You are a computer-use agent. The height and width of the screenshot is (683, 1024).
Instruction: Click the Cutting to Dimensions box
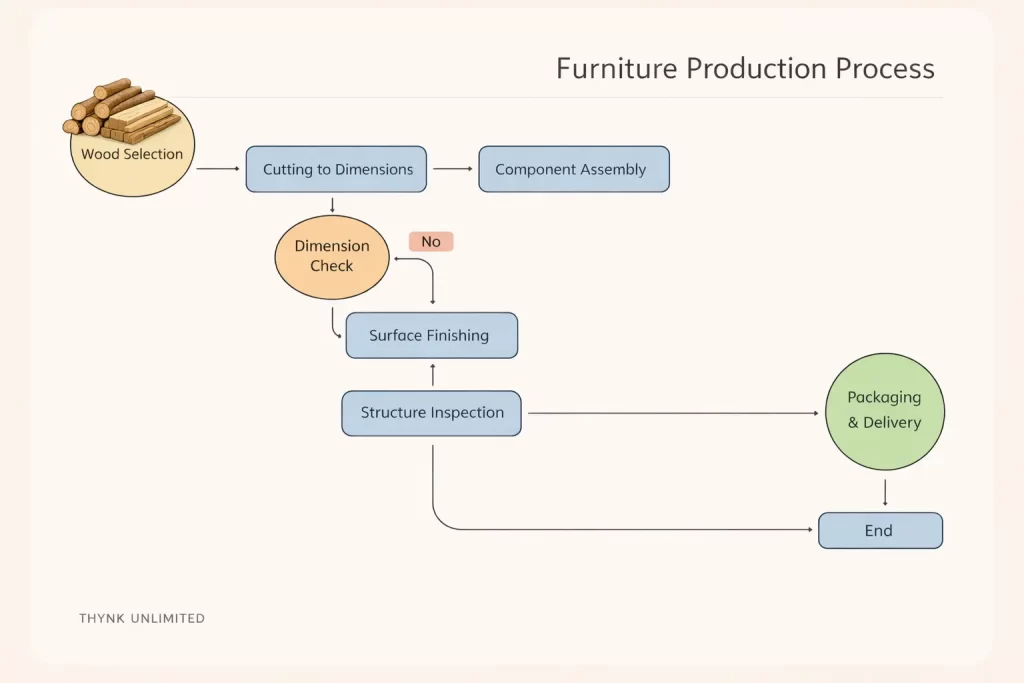click(336, 168)
